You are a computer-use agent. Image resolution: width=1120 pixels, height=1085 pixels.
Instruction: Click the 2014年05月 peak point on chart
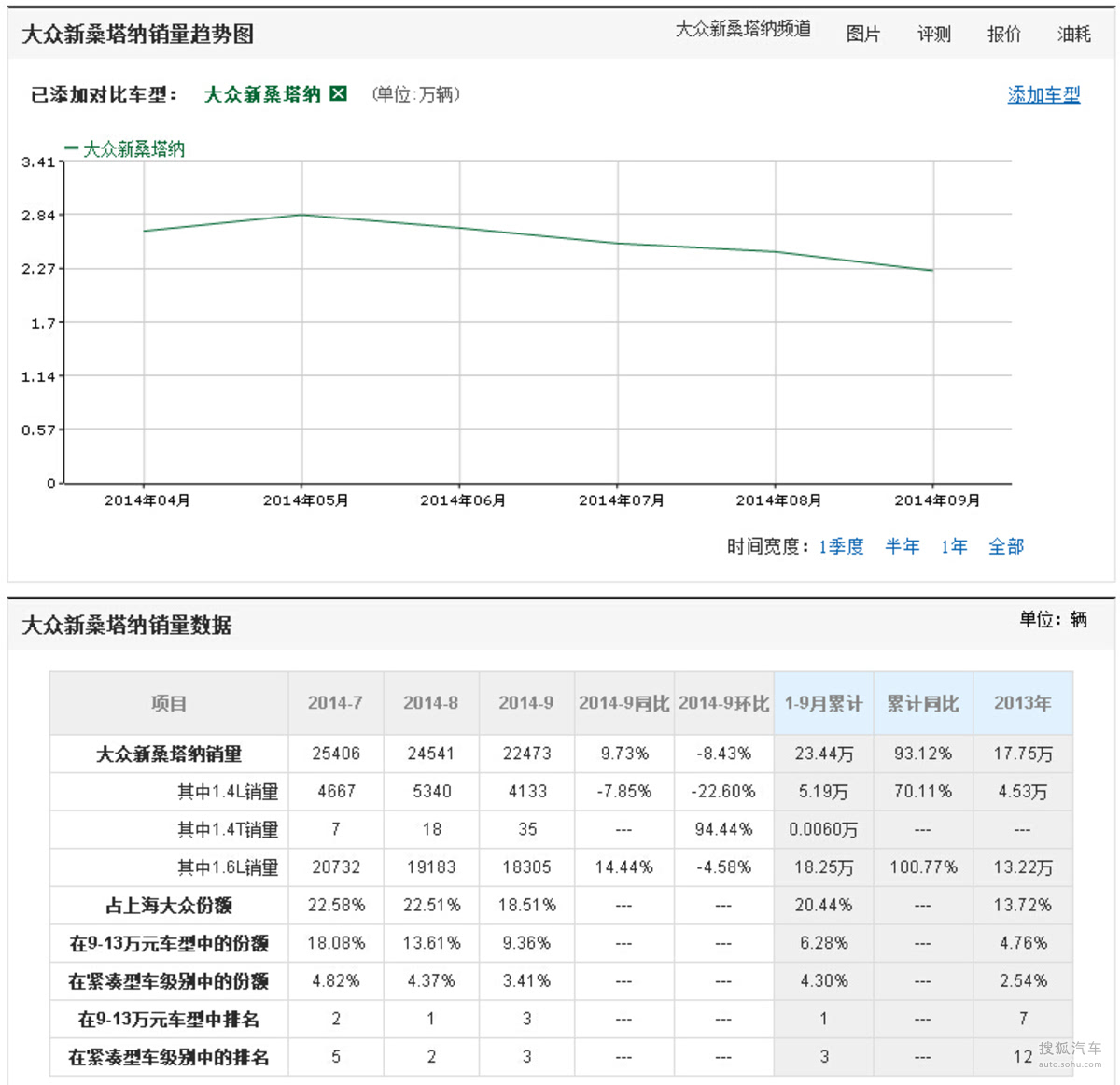[x=301, y=215]
